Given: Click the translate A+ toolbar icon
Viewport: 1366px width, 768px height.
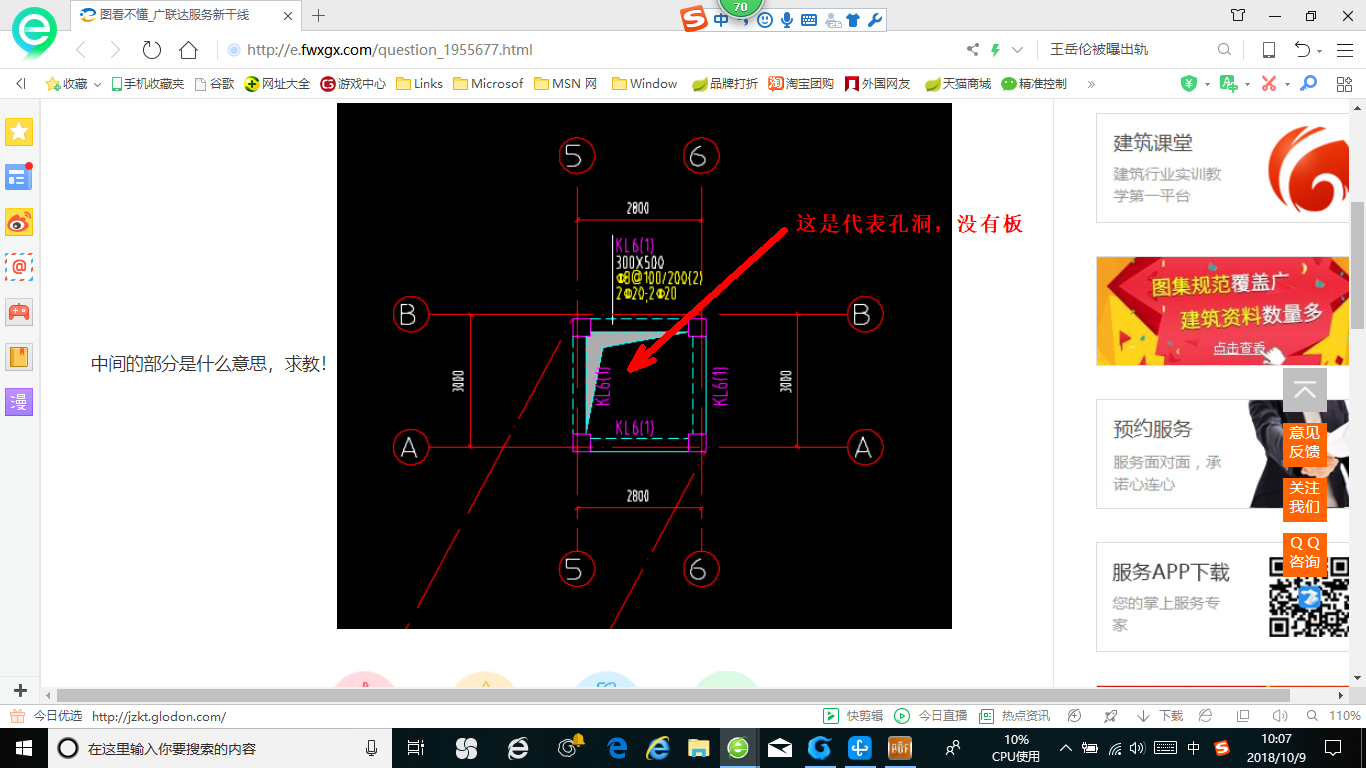Looking at the screenshot, I should pos(1229,84).
